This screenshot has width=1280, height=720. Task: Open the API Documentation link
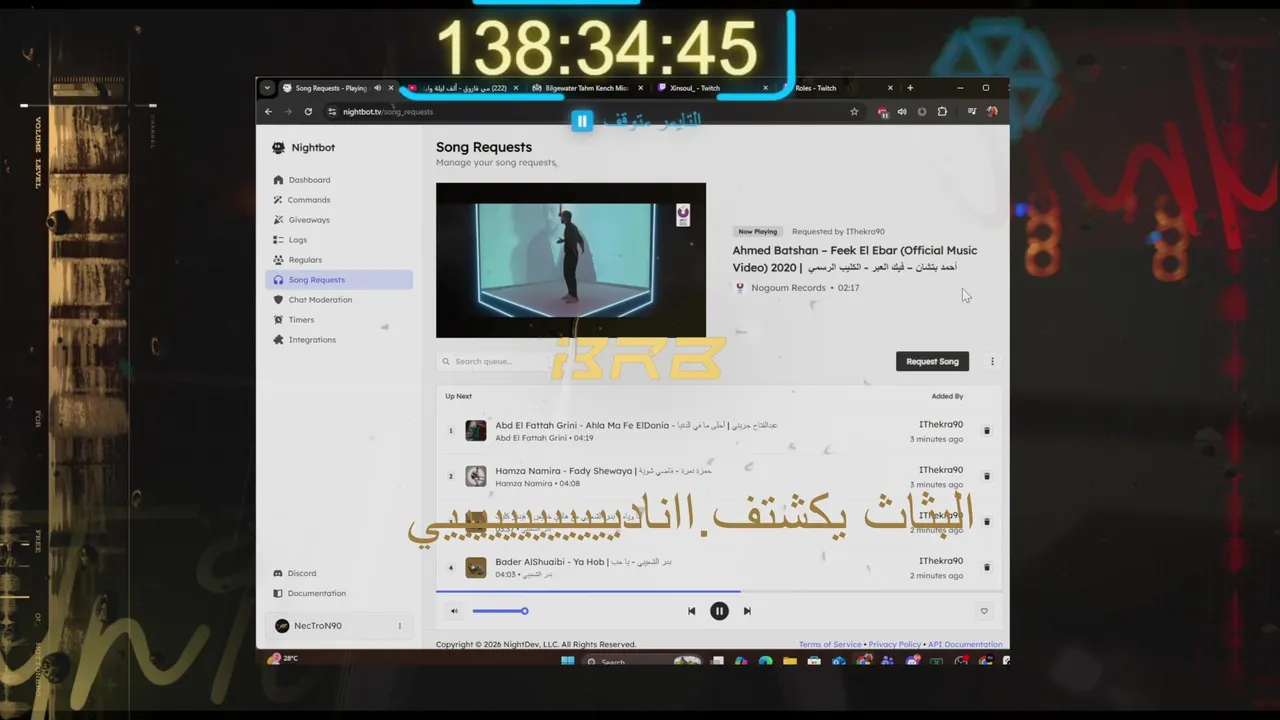[965, 645]
